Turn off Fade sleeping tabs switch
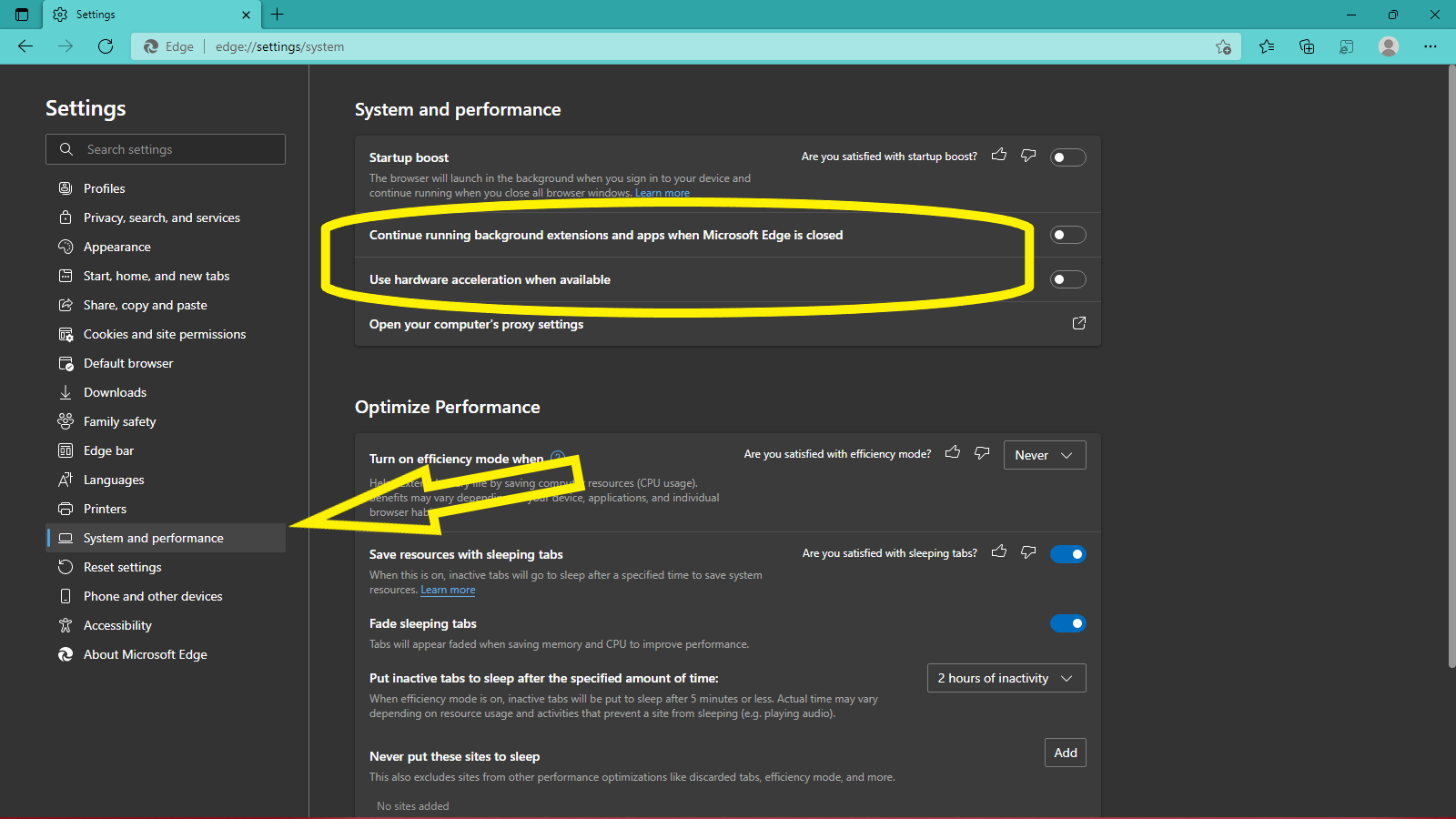1456x819 pixels. pyautogui.click(x=1067, y=623)
